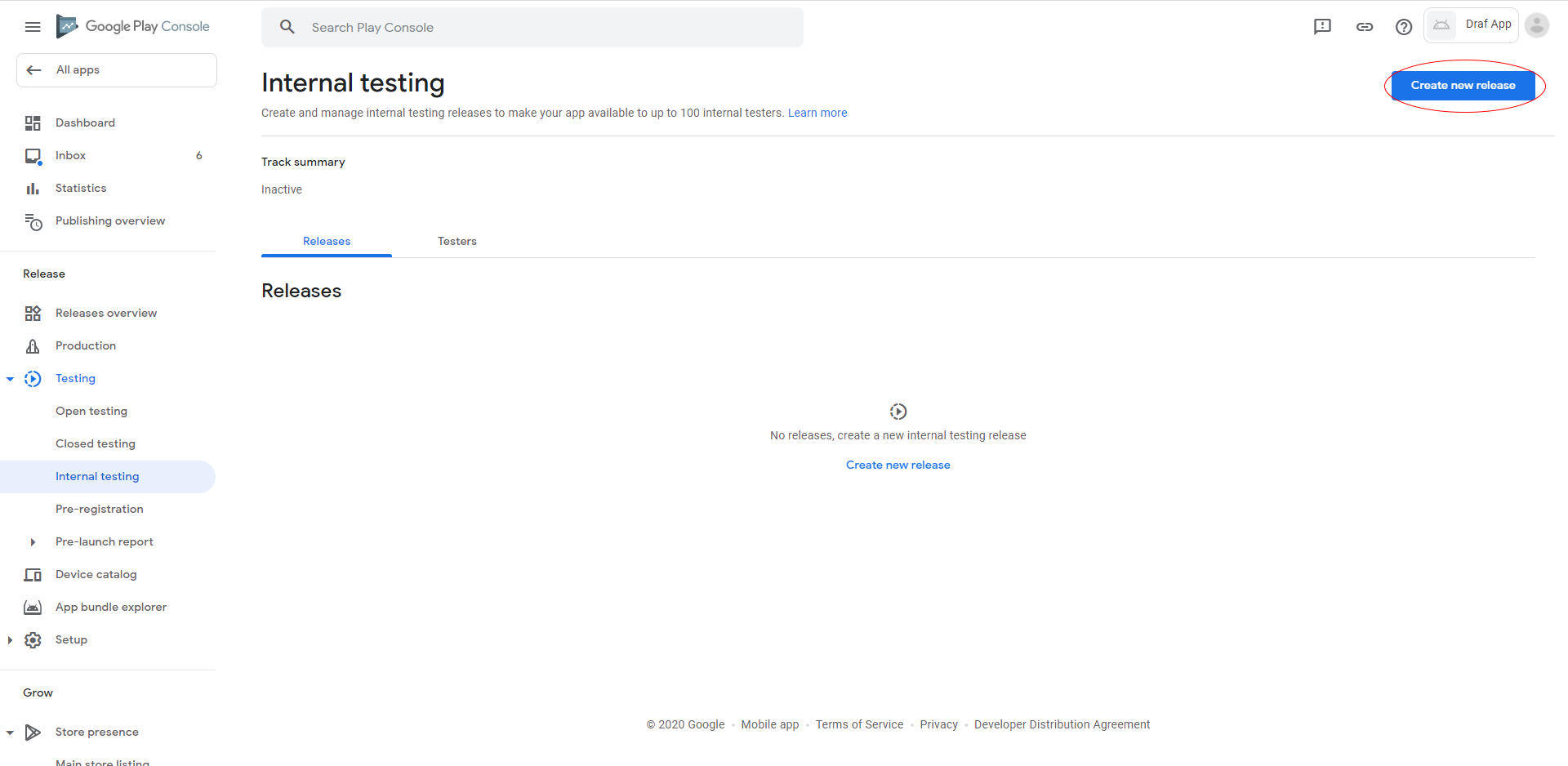Open the Mobile app footer link
1568x766 pixels.
pos(770,725)
